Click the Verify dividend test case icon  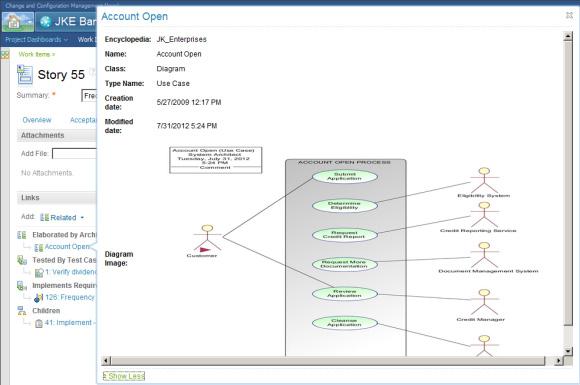click(x=38, y=273)
